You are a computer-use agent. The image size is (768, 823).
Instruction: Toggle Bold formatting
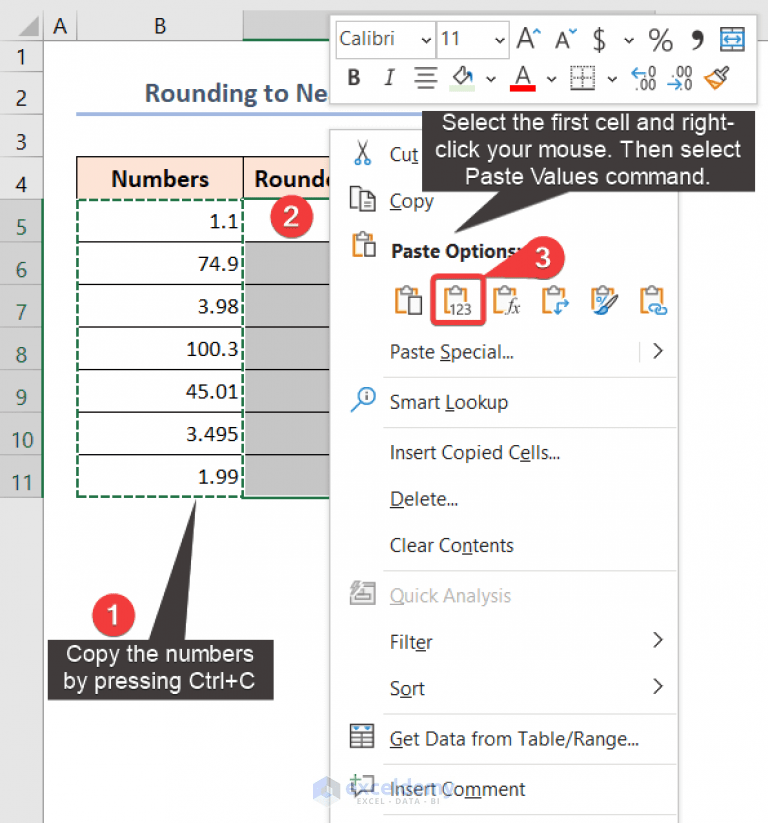354,78
